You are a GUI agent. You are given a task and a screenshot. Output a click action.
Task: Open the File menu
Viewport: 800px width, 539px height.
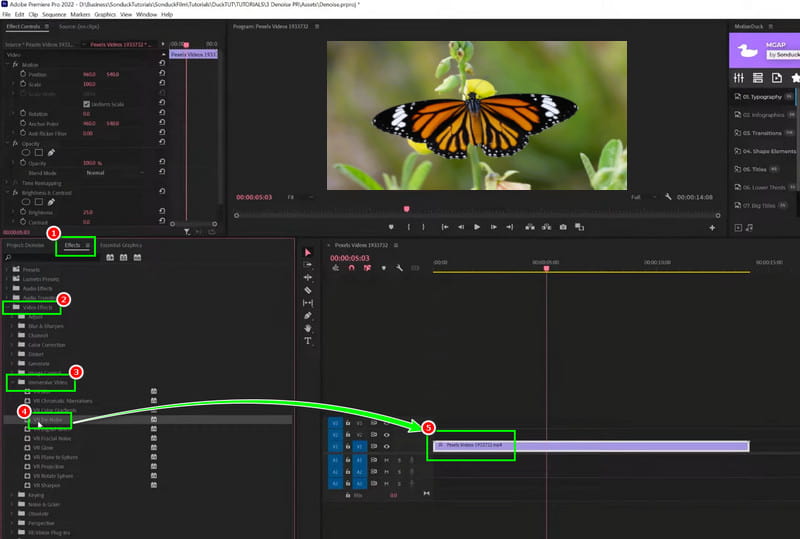(6, 15)
